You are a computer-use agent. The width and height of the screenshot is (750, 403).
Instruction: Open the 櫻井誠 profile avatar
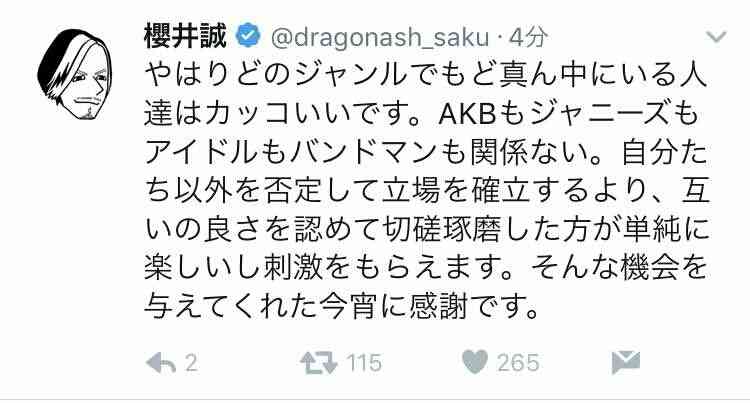[76, 75]
